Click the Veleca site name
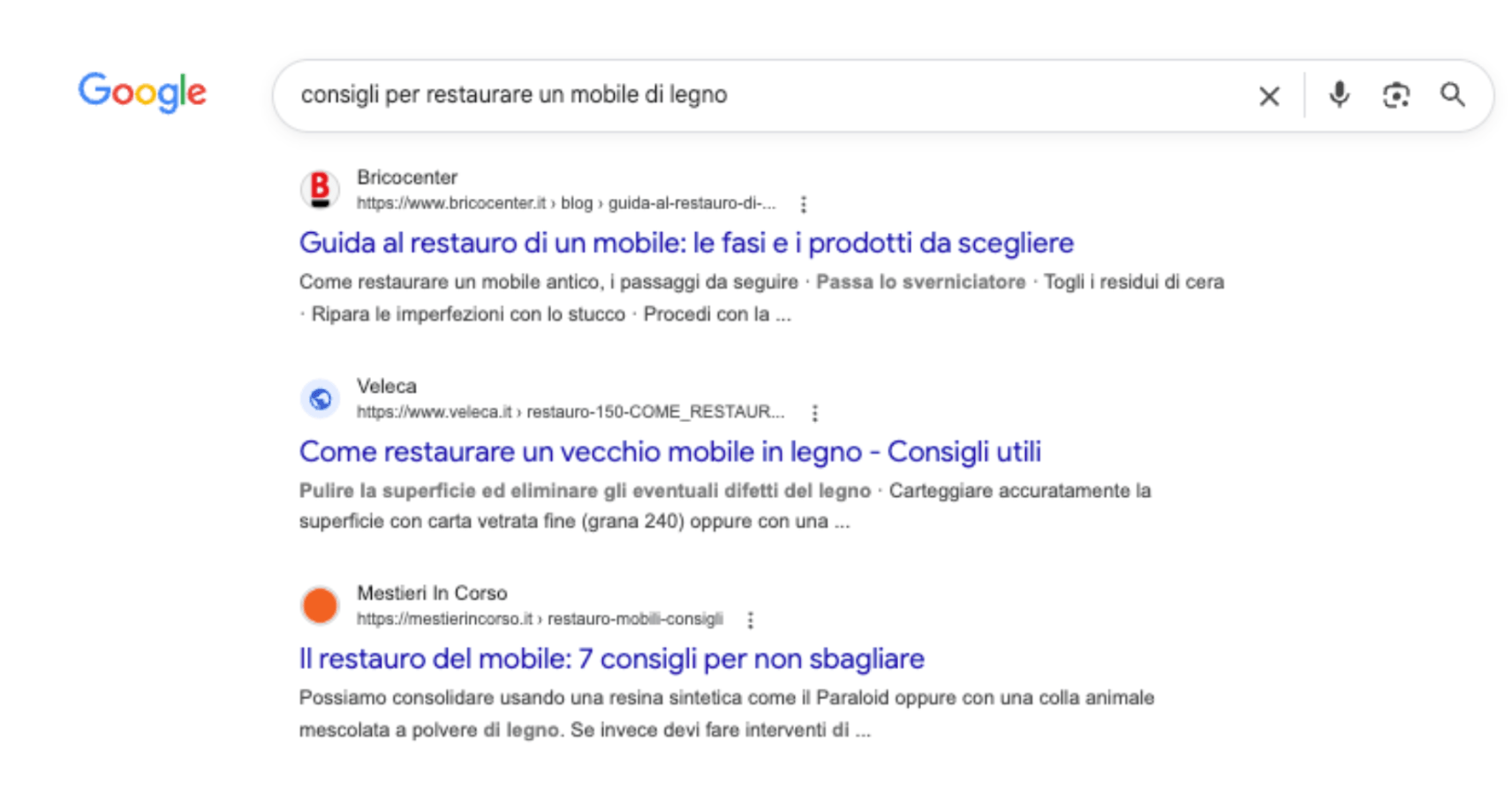The width and height of the screenshot is (1512, 791). tap(387, 386)
